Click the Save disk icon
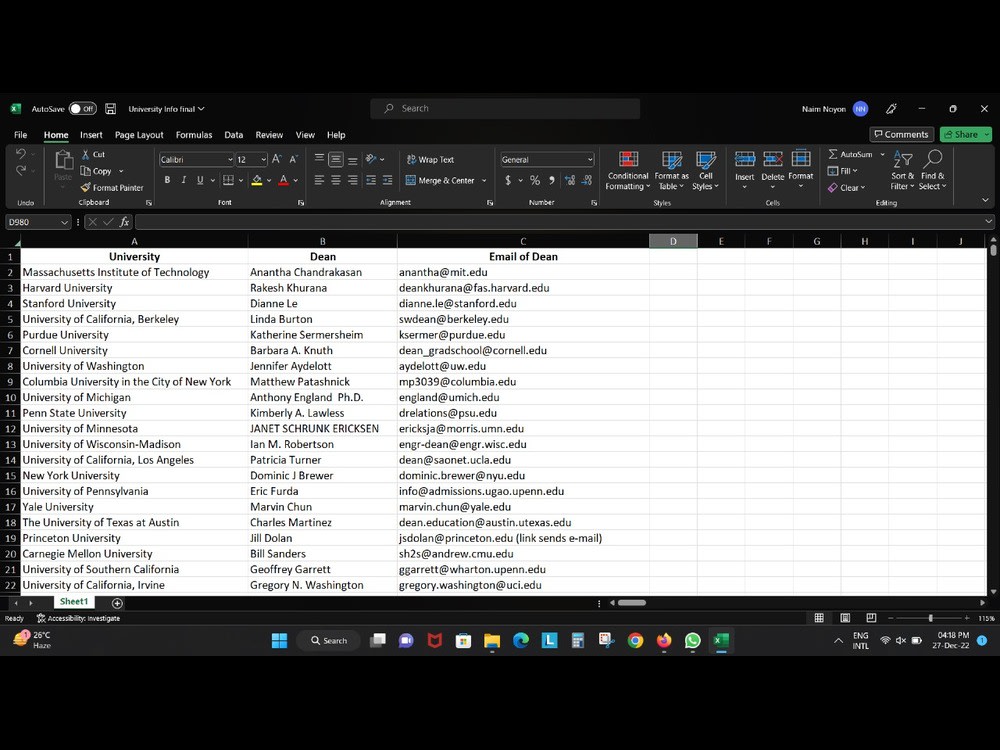Image resolution: width=1000 pixels, height=750 pixels. (110, 109)
